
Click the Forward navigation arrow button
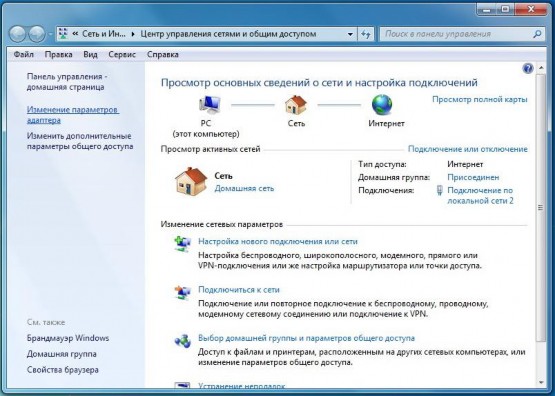[x=36, y=34]
